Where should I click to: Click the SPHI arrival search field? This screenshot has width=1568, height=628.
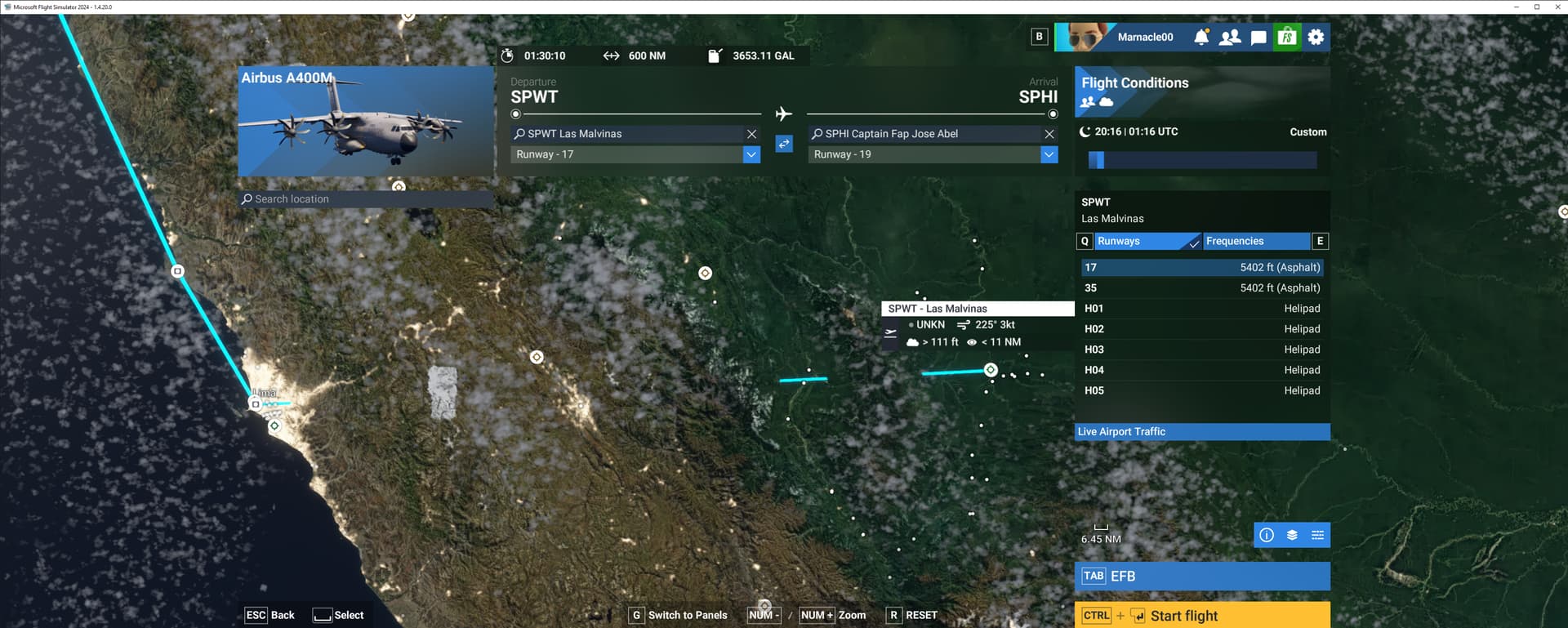pos(924,134)
